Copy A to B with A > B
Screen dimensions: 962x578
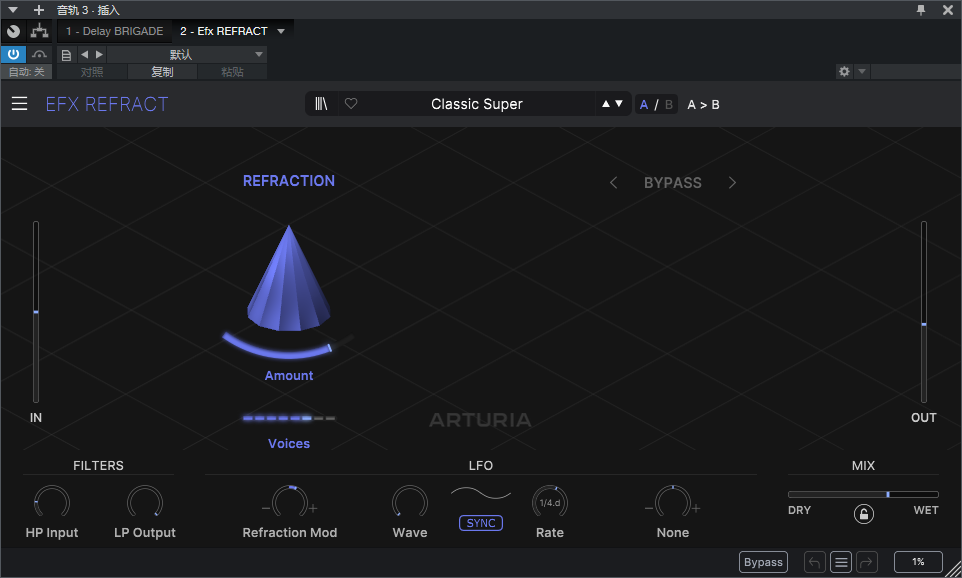click(703, 104)
